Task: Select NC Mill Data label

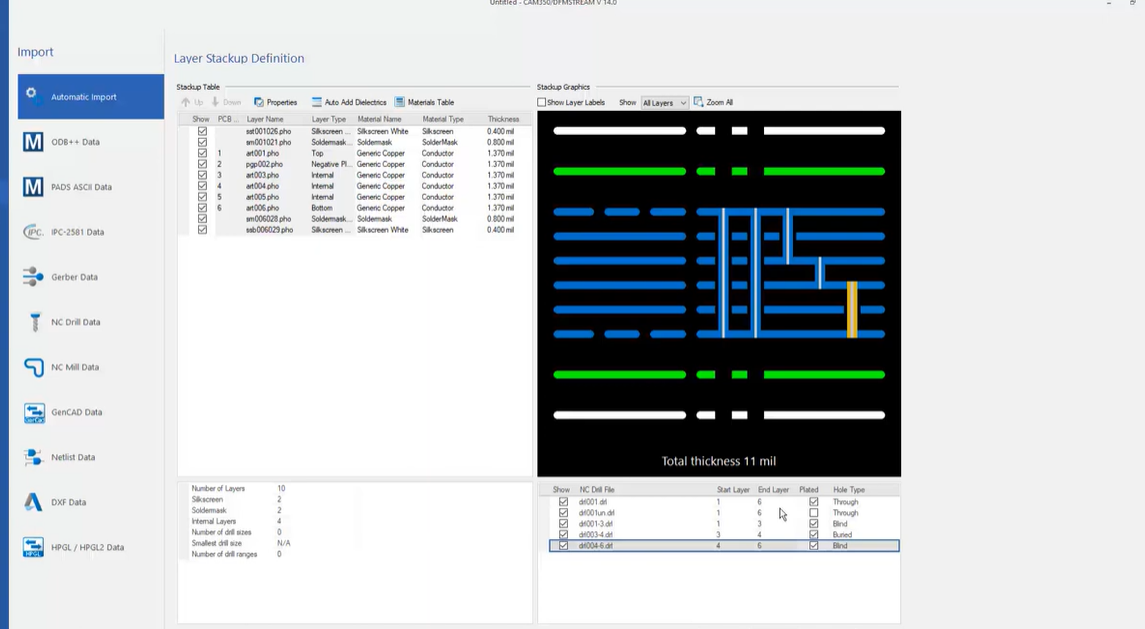Action: pos(75,367)
